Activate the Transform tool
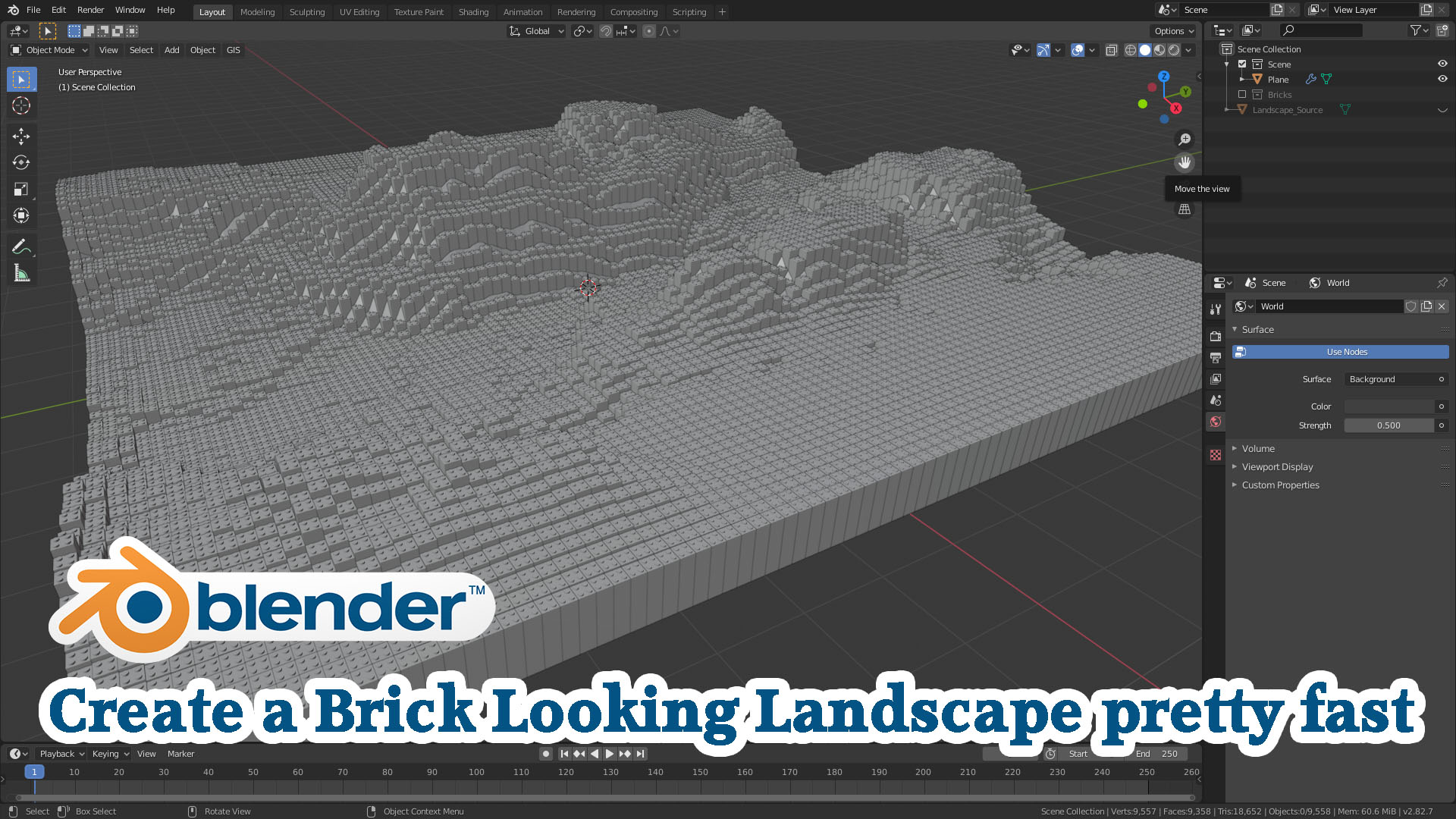This screenshot has height=819, width=1456. (21, 216)
